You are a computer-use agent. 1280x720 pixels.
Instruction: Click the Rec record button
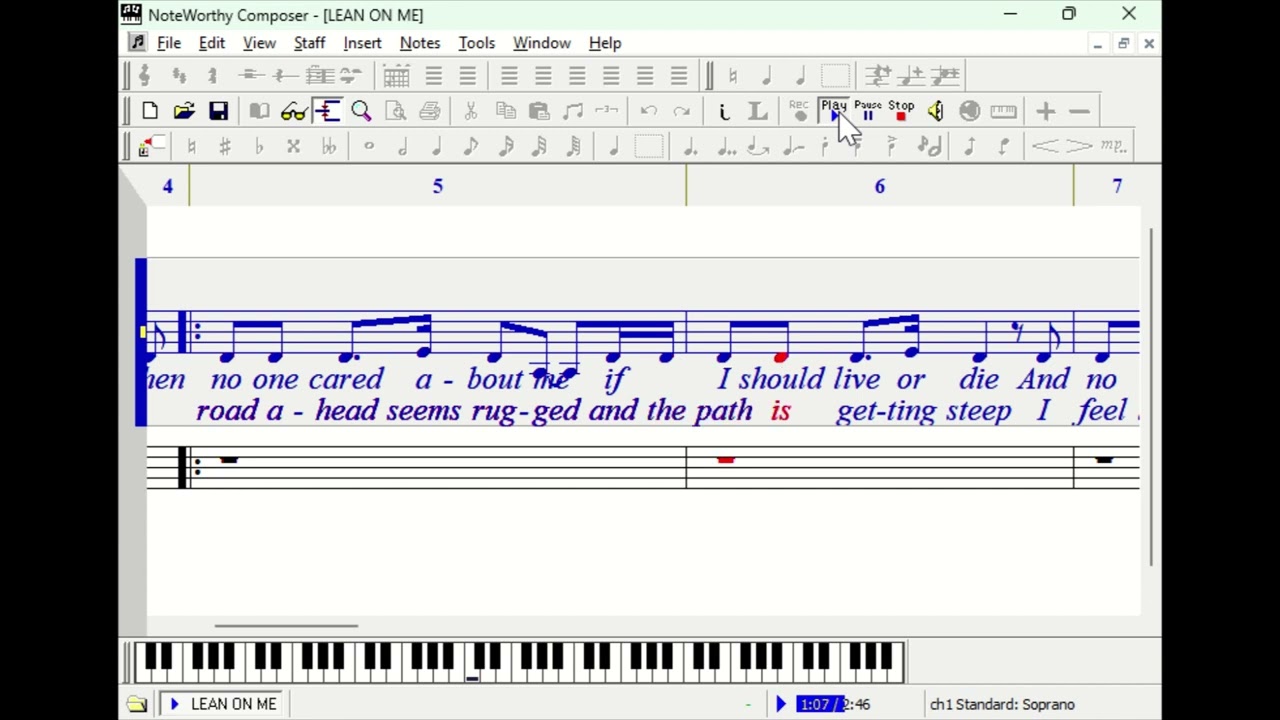[x=799, y=111]
